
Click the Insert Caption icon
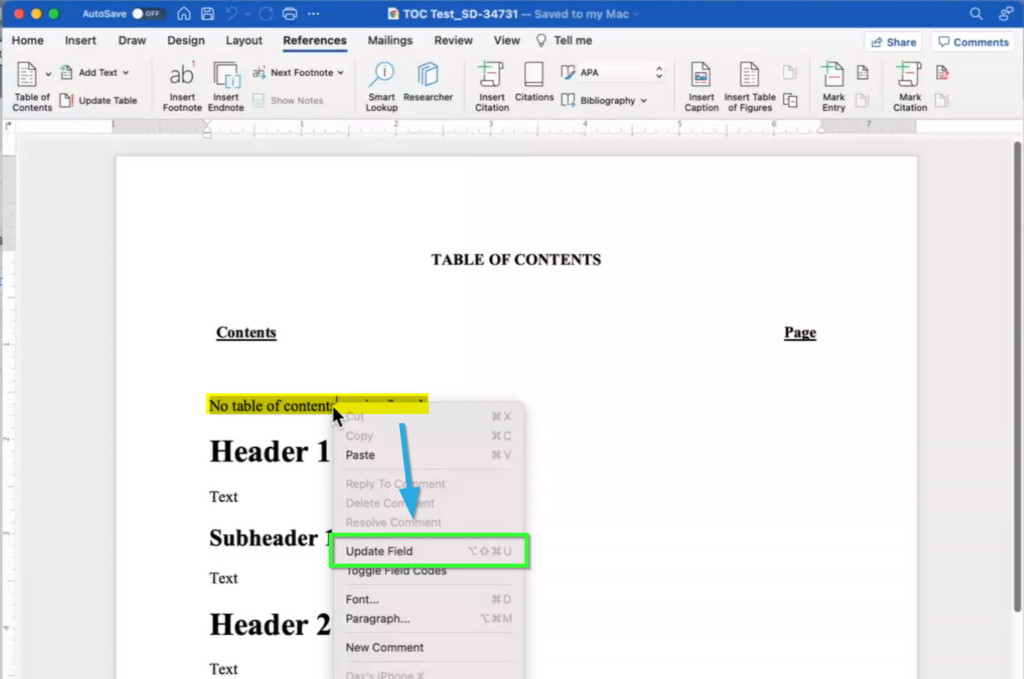(x=701, y=76)
